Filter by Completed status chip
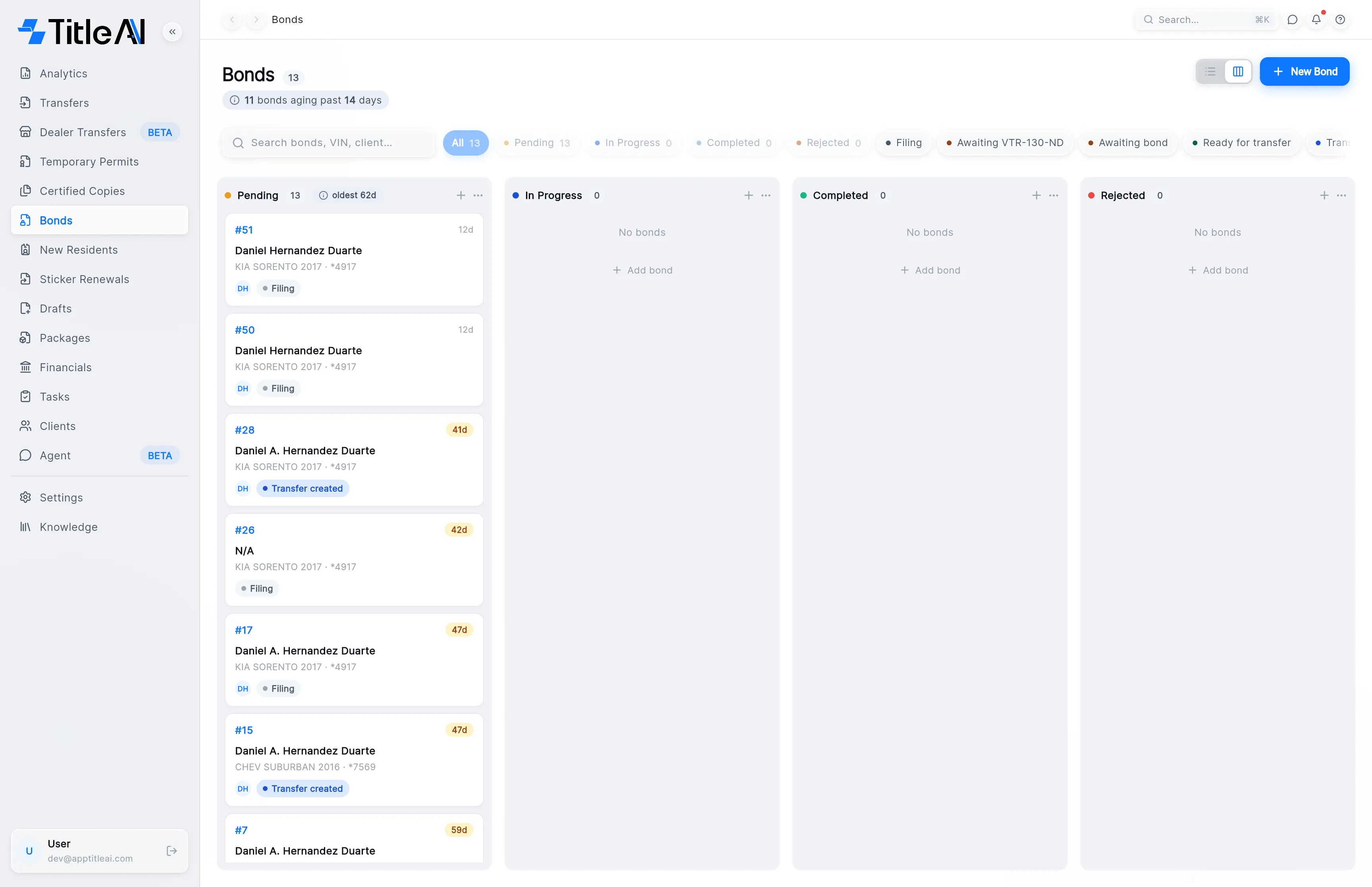The height and width of the screenshot is (887, 1372). point(734,143)
